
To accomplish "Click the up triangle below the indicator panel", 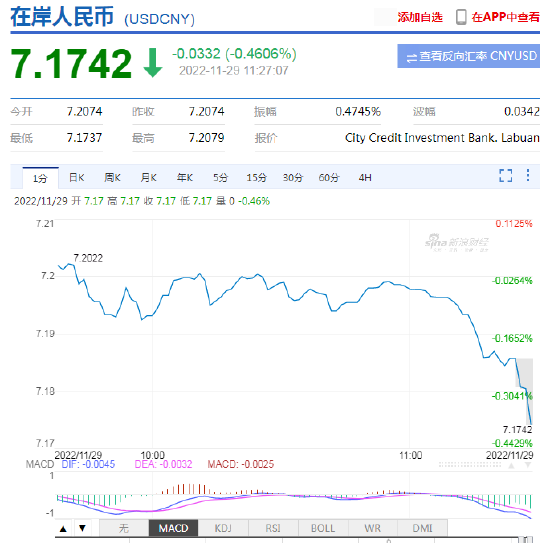I will (63, 529).
